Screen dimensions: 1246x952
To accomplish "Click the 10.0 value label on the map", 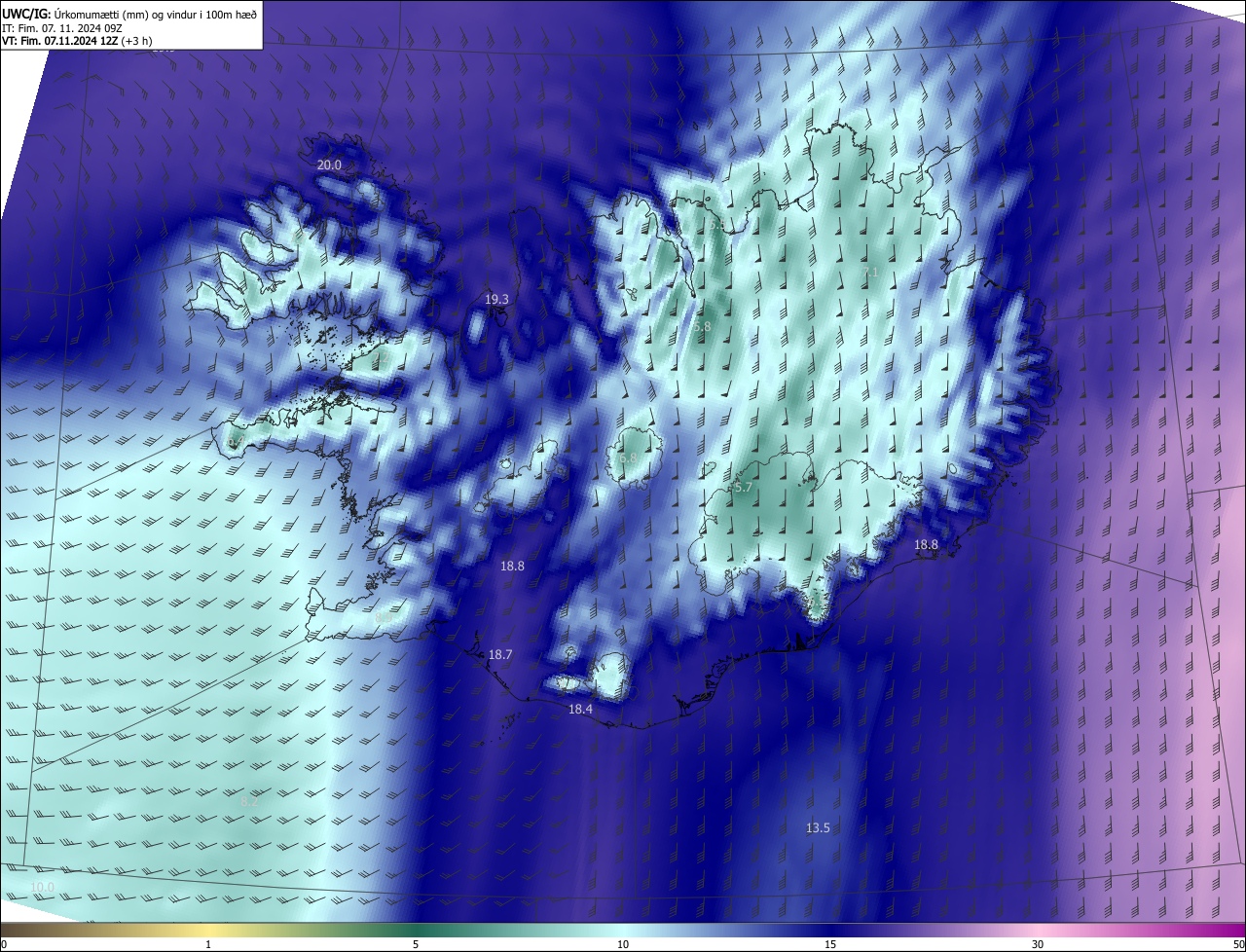I will (x=42, y=887).
